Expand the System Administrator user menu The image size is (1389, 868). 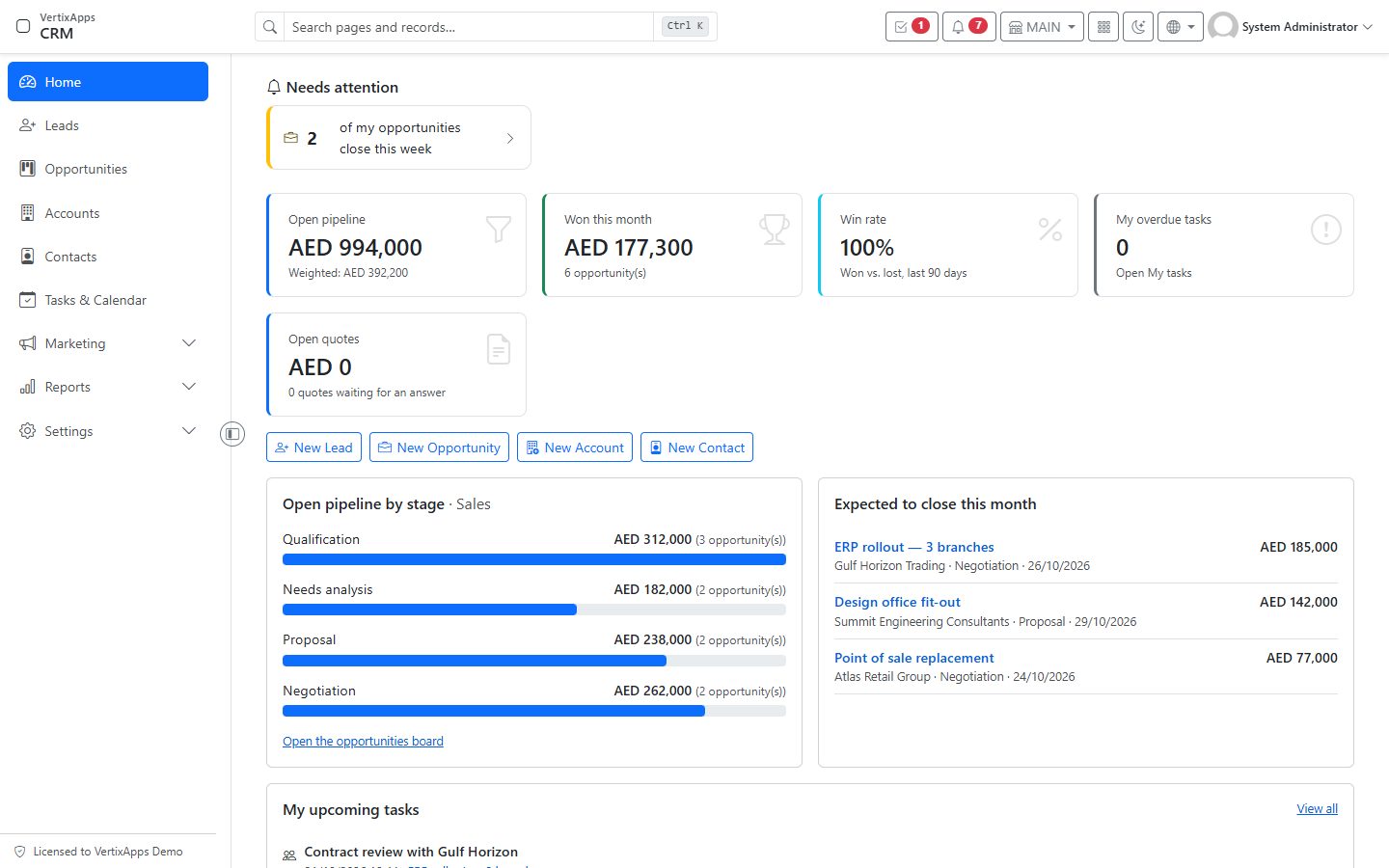click(x=1291, y=27)
